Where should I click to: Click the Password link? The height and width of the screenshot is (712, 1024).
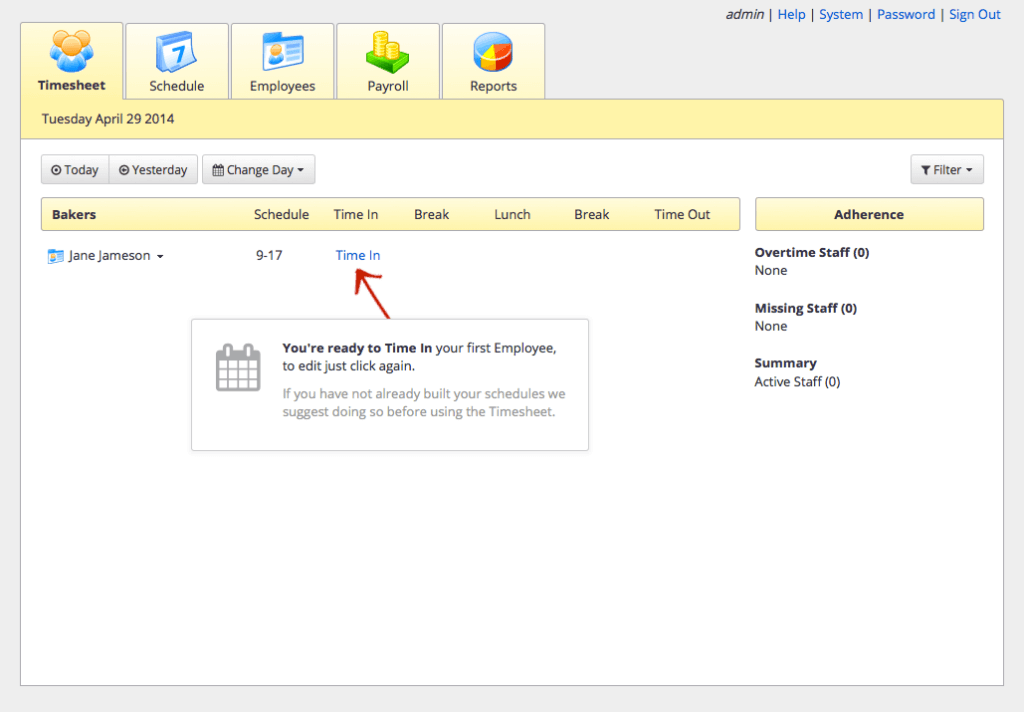[906, 15]
